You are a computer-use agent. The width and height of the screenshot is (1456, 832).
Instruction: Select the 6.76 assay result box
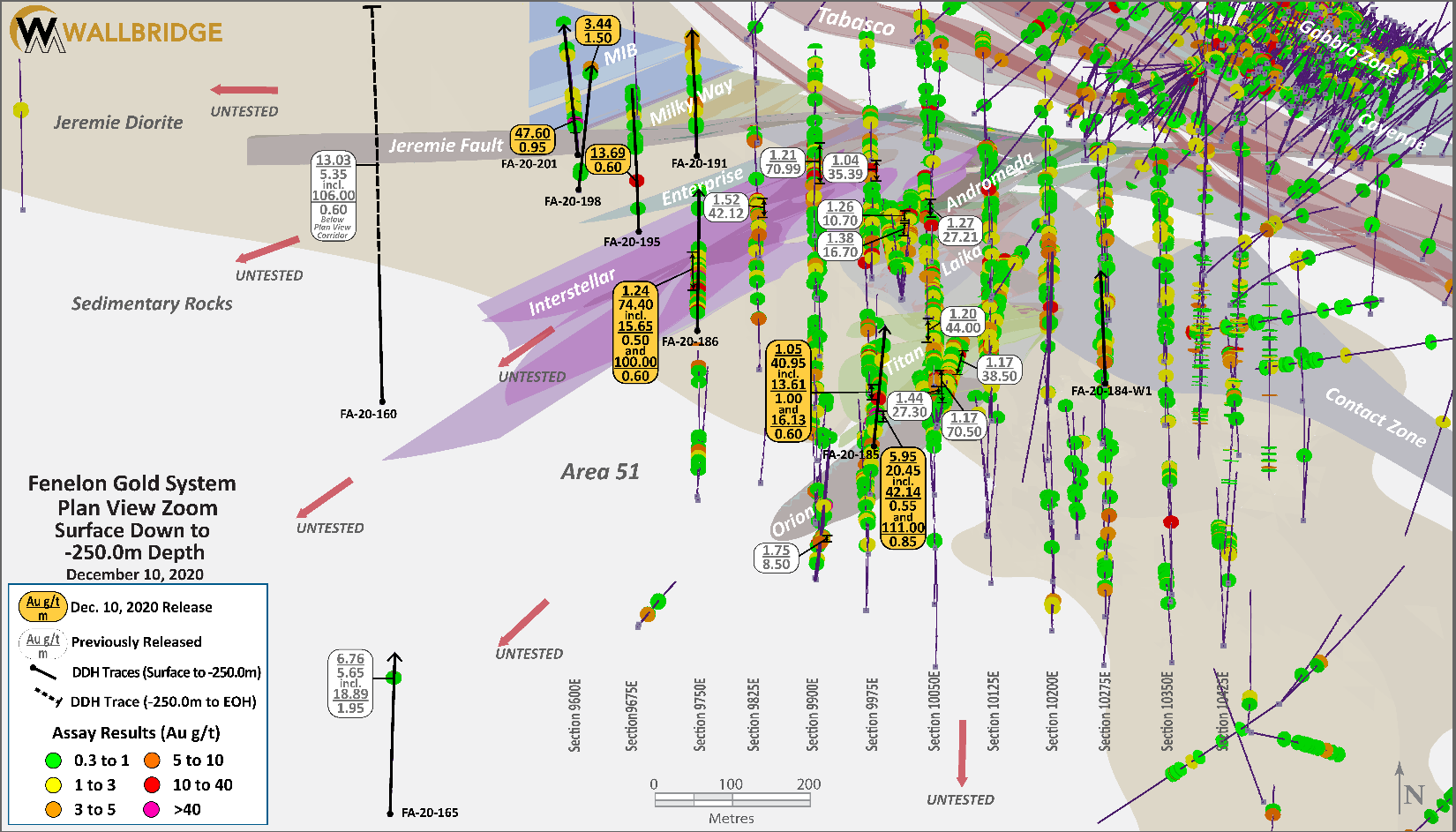350,683
